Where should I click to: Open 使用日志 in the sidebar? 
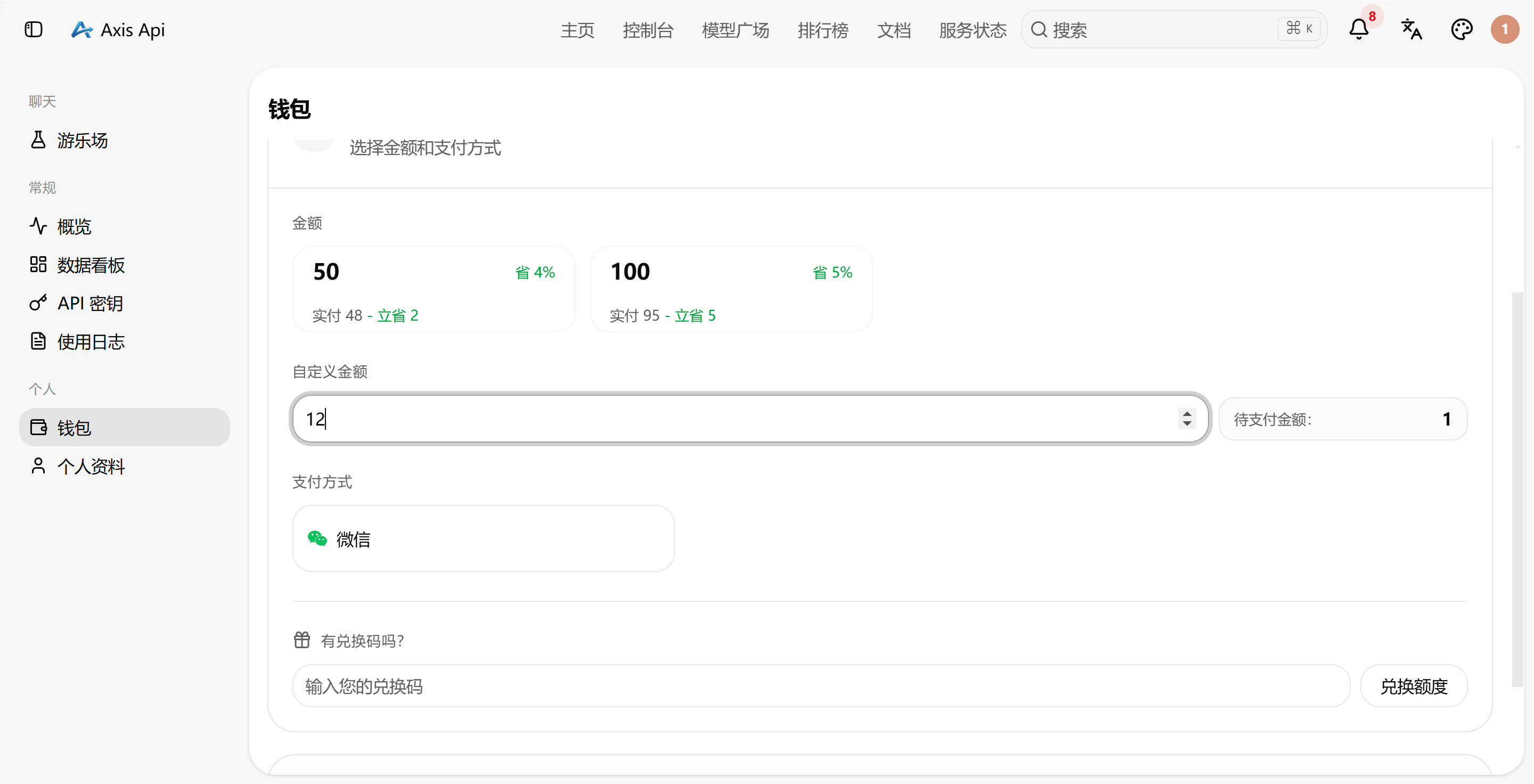[x=125, y=341]
